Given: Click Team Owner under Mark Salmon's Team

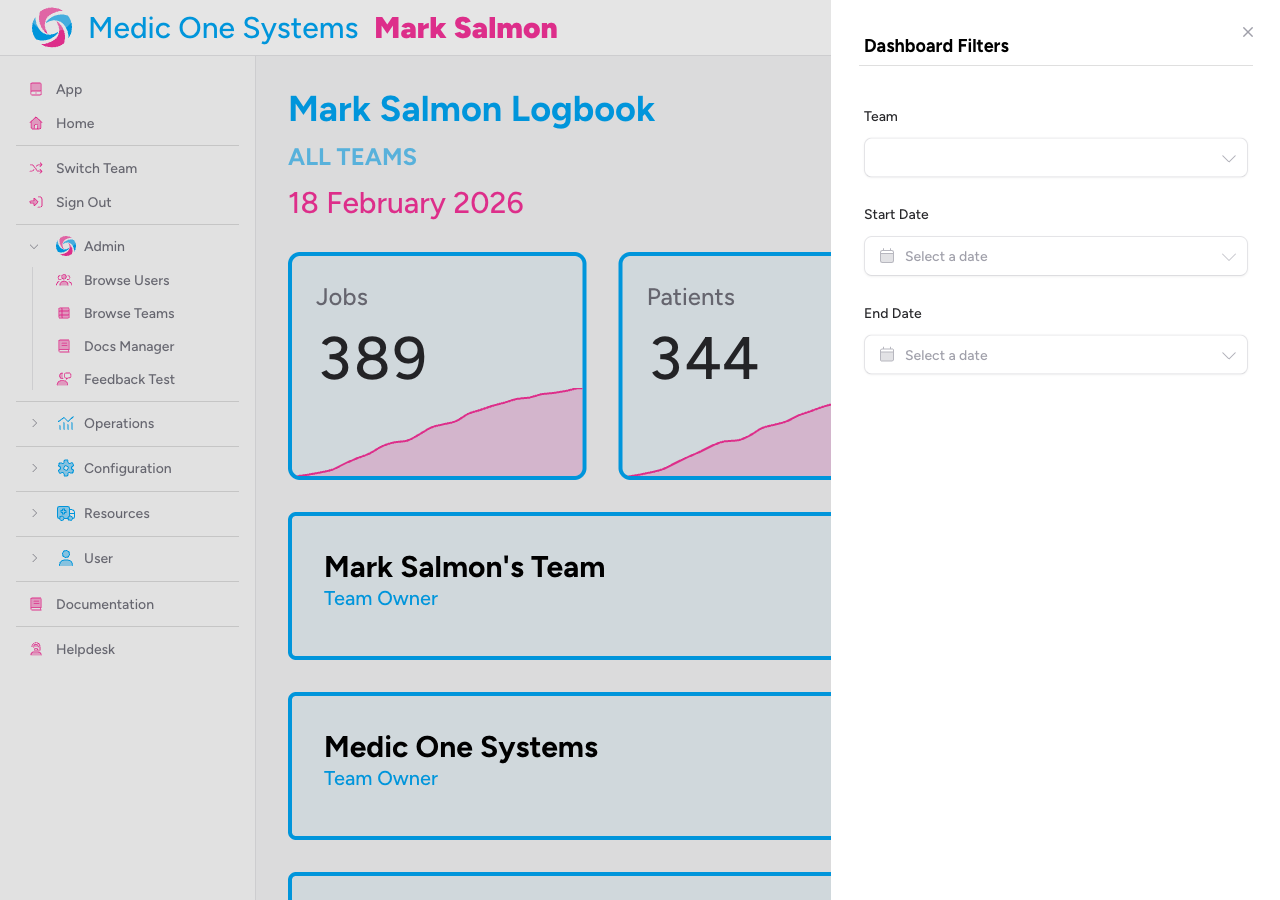Looking at the screenshot, I should click(381, 598).
